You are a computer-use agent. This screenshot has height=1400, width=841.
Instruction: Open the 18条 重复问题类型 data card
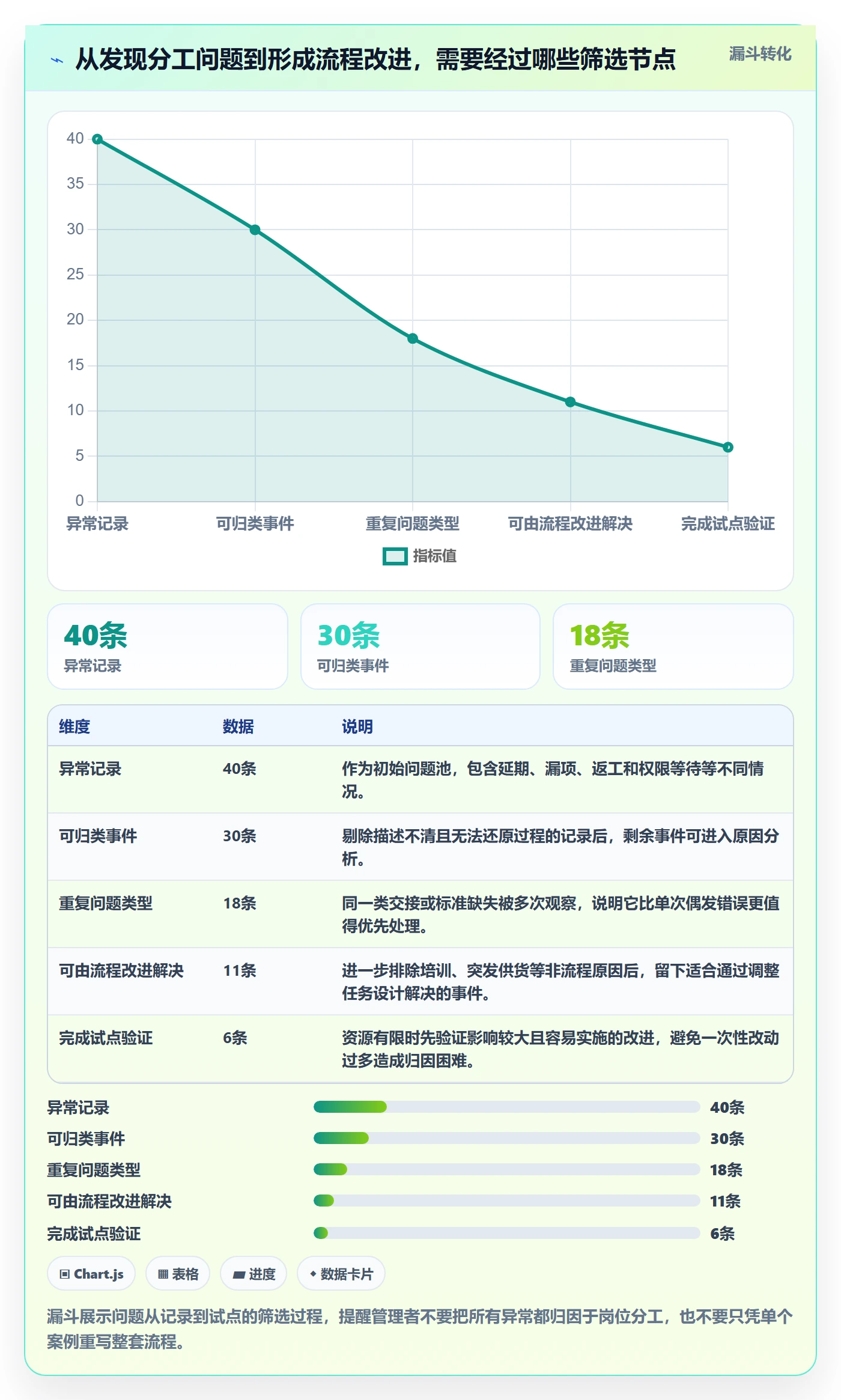[673, 647]
